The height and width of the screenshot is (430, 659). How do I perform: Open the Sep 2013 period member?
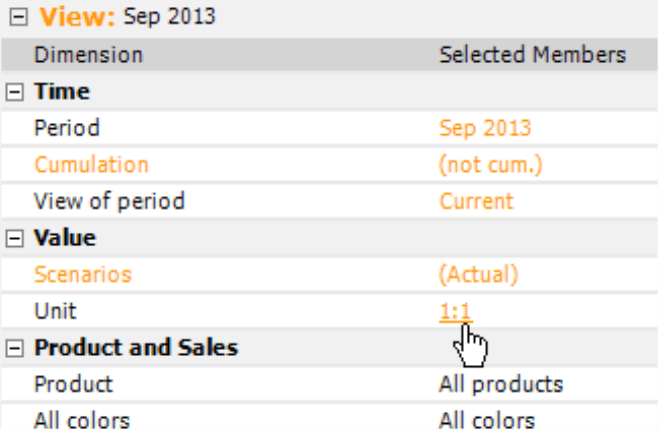pyautogui.click(x=485, y=128)
